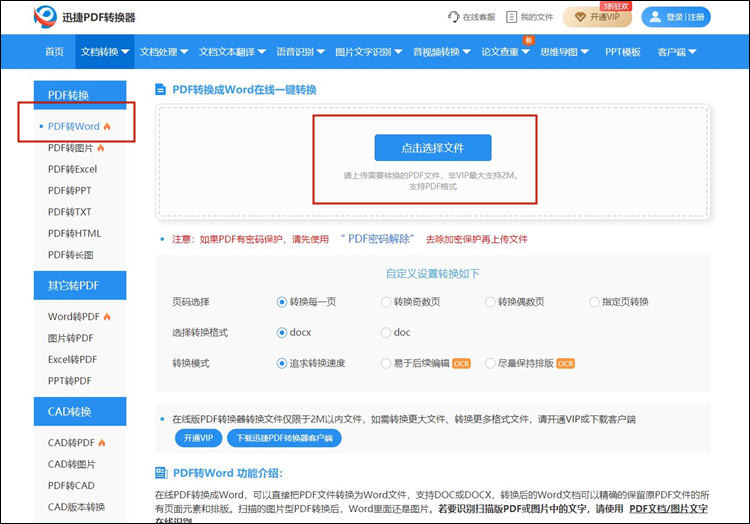Viewport: 750px width, 524px height.
Task: Open PDF转图片 in sidebar
Action: point(70,148)
